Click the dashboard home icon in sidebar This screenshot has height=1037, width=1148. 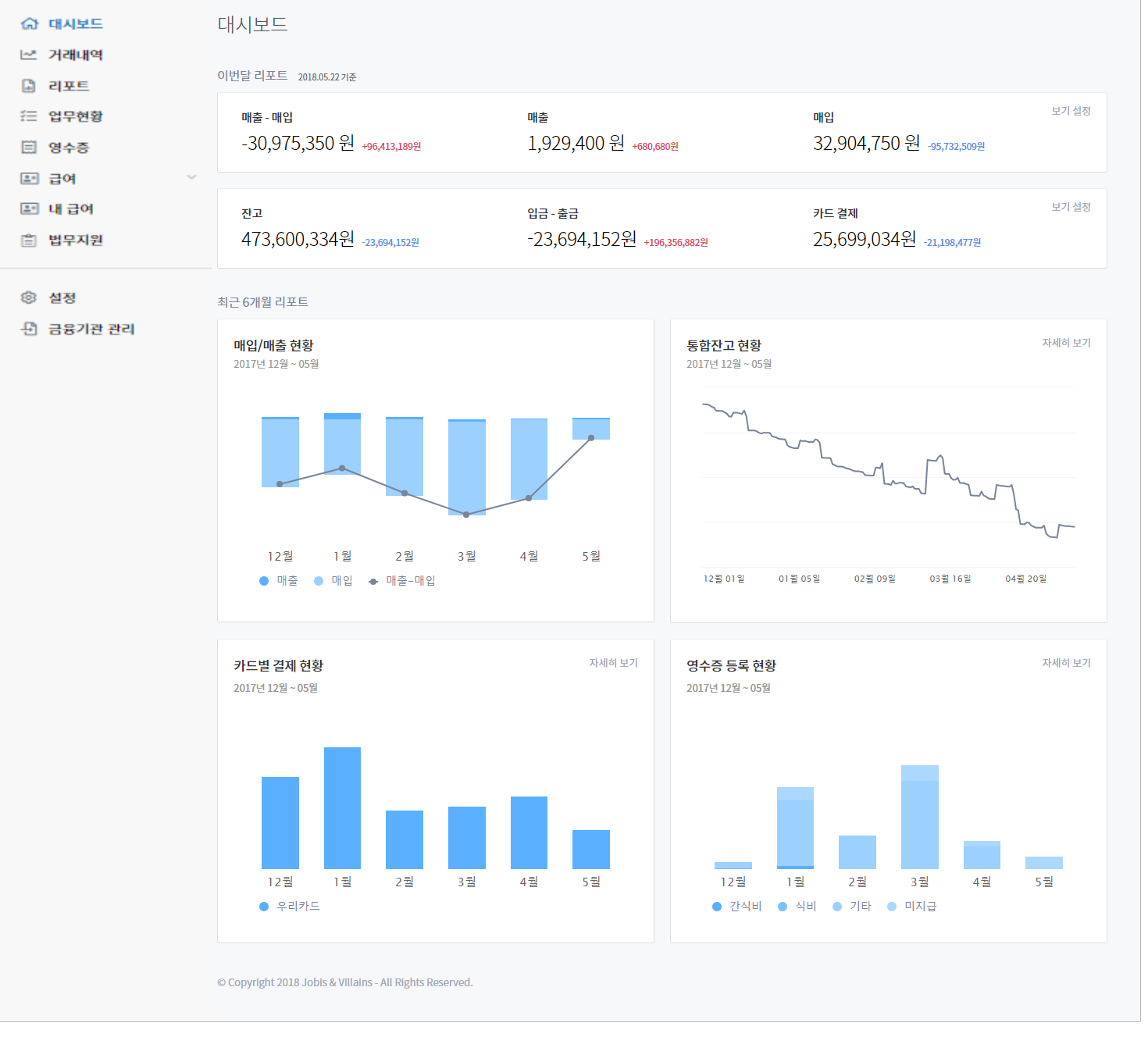[29, 23]
